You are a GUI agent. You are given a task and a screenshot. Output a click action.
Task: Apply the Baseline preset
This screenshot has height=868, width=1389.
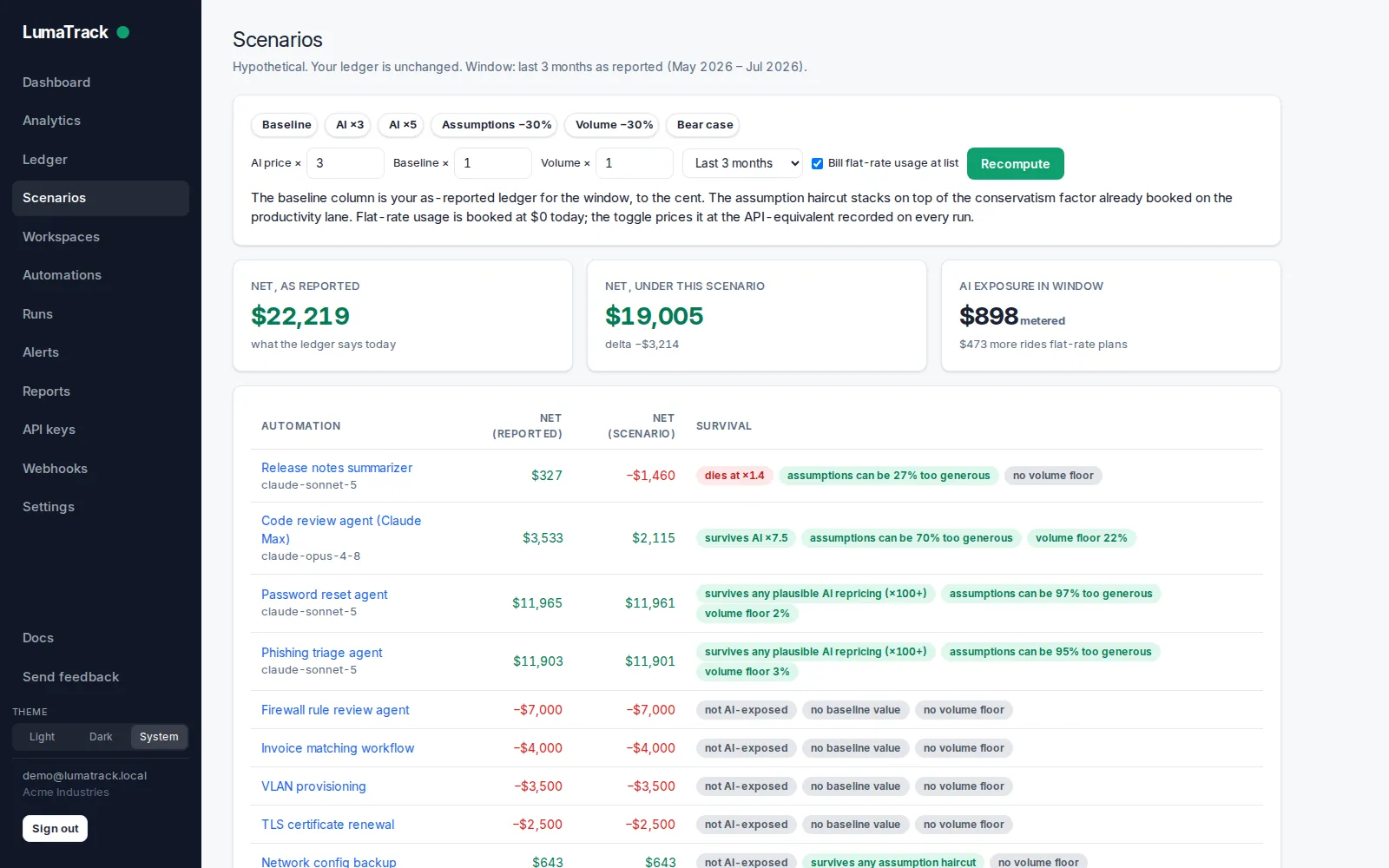[x=286, y=125]
